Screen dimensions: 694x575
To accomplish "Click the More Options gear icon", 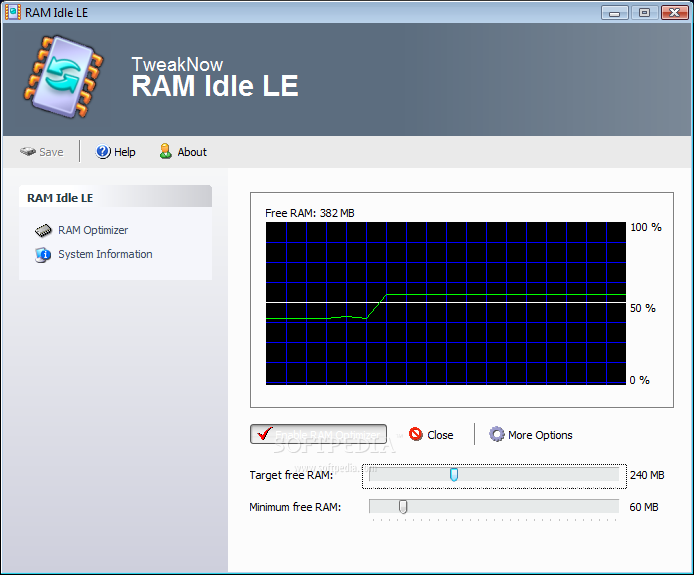I will tap(497, 434).
